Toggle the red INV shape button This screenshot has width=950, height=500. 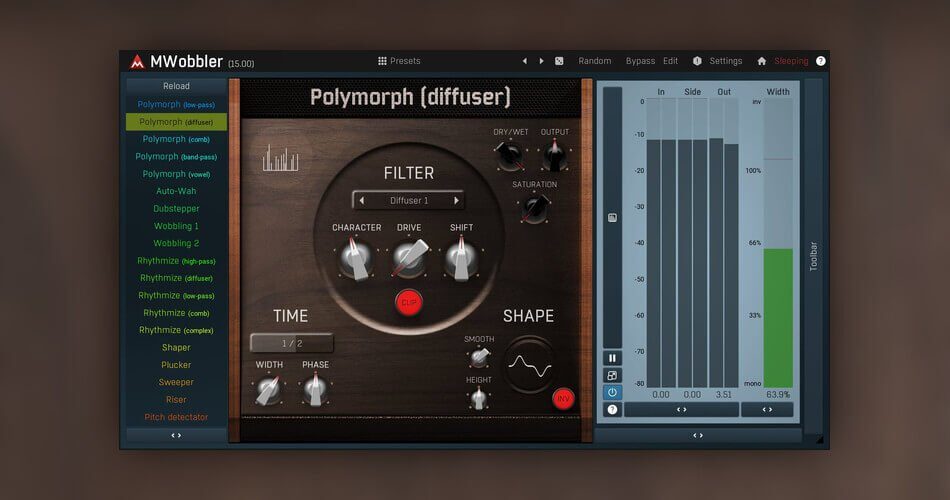[x=563, y=398]
